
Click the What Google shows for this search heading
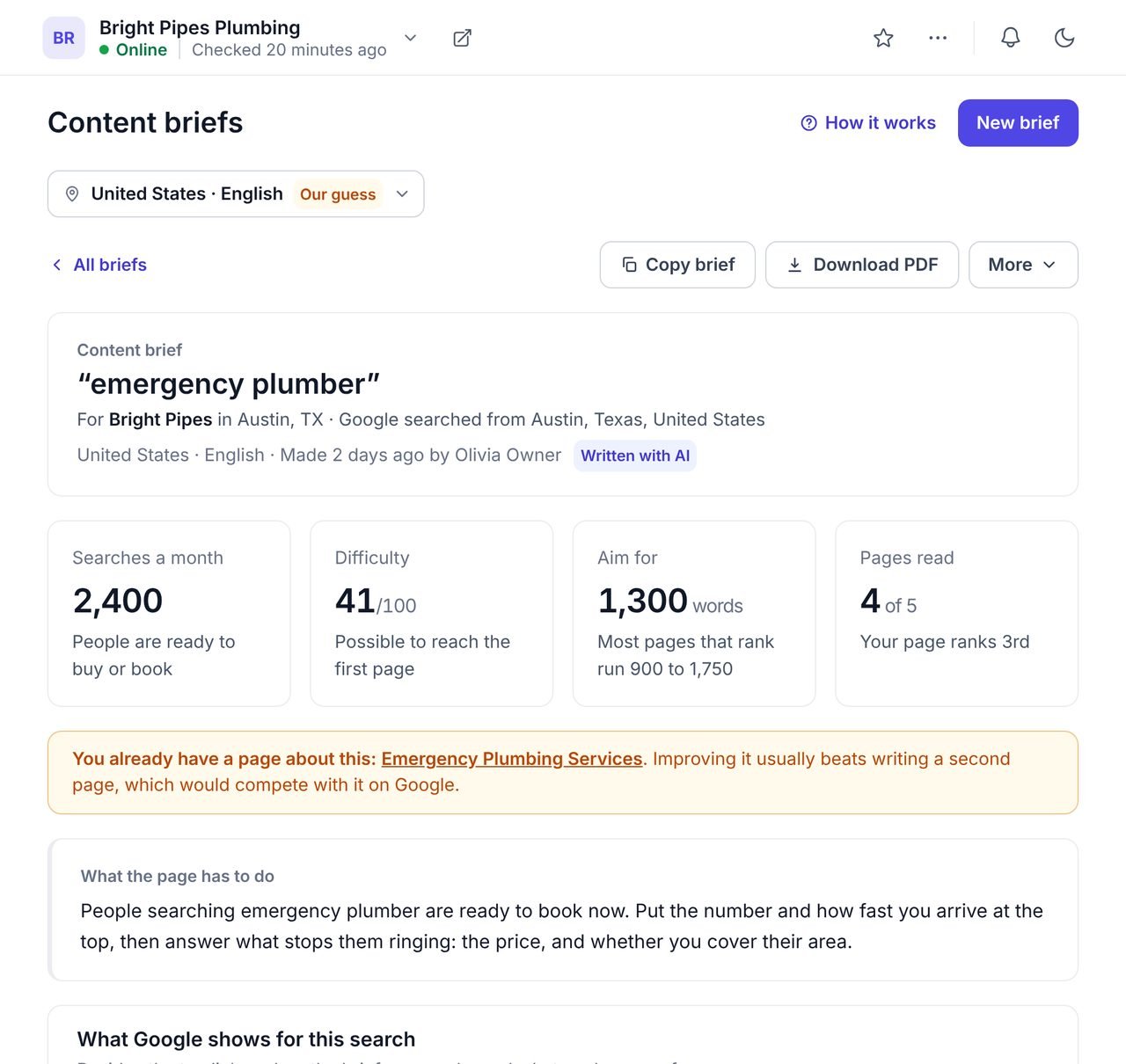[x=246, y=1039]
